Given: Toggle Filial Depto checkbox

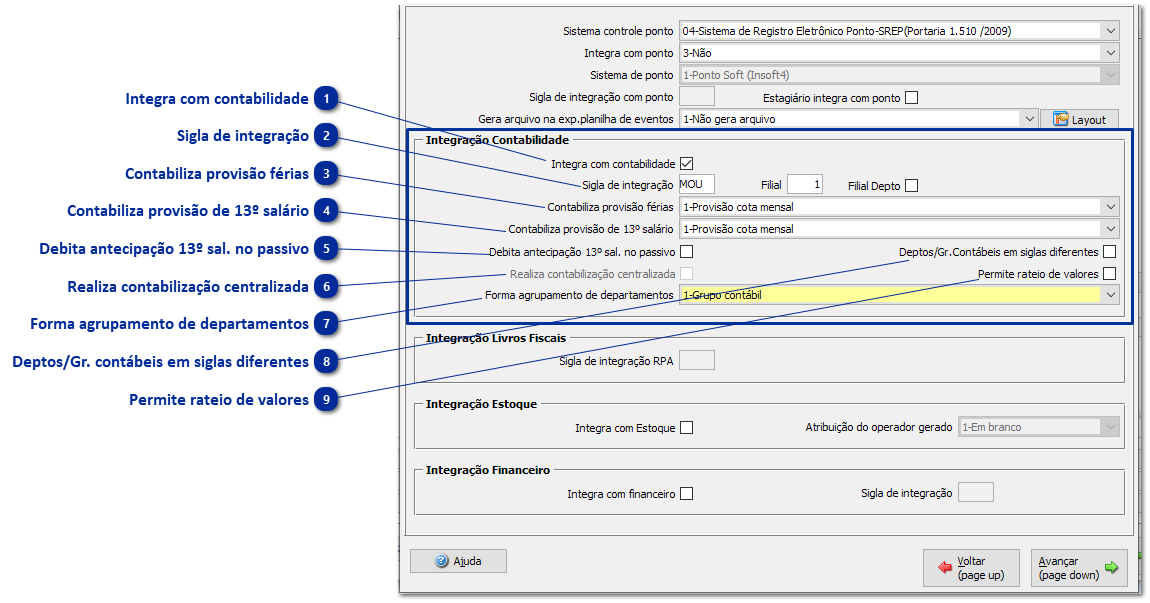Looking at the screenshot, I should point(912,186).
